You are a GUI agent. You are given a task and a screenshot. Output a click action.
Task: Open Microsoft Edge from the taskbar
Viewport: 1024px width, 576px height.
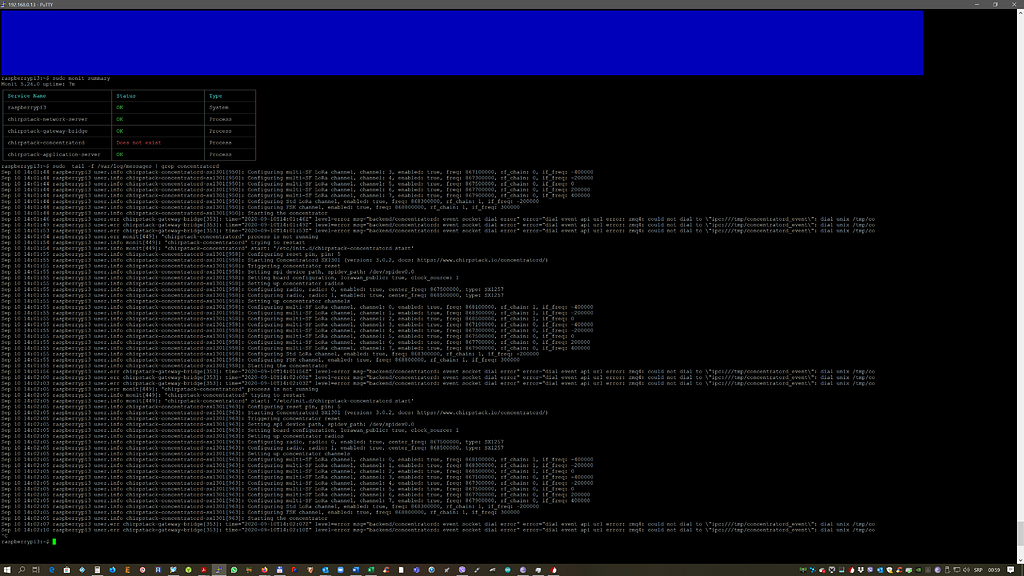click(x=50, y=568)
